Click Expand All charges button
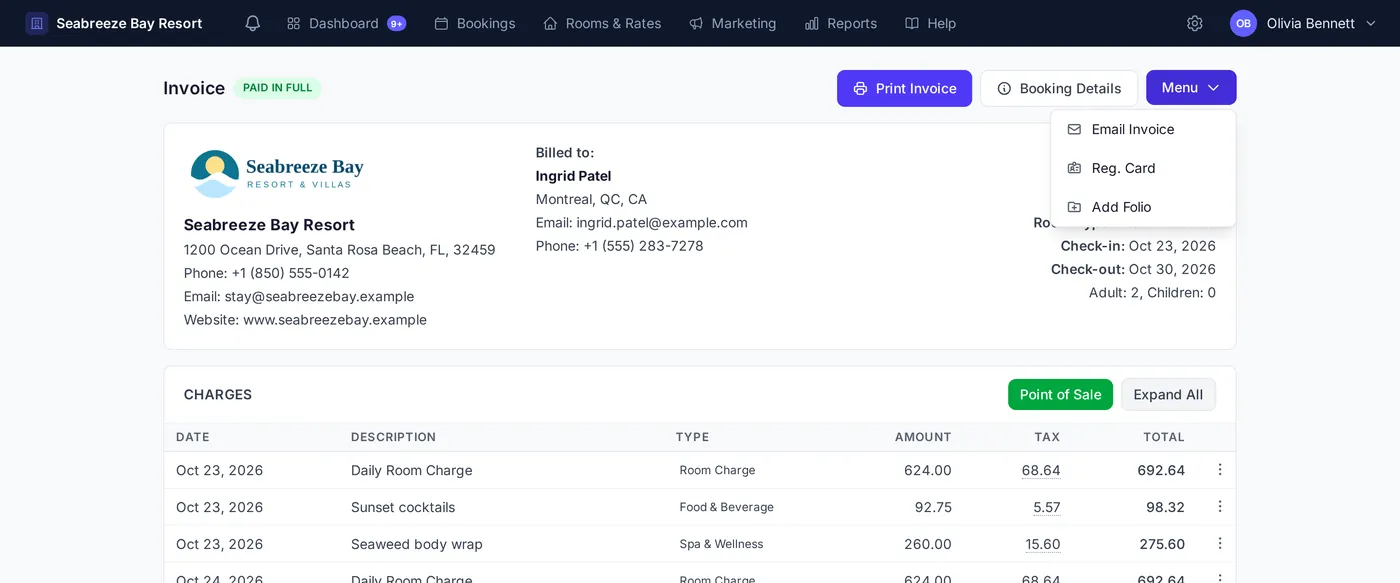This screenshot has width=1400, height=583. click(x=1168, y=395)
